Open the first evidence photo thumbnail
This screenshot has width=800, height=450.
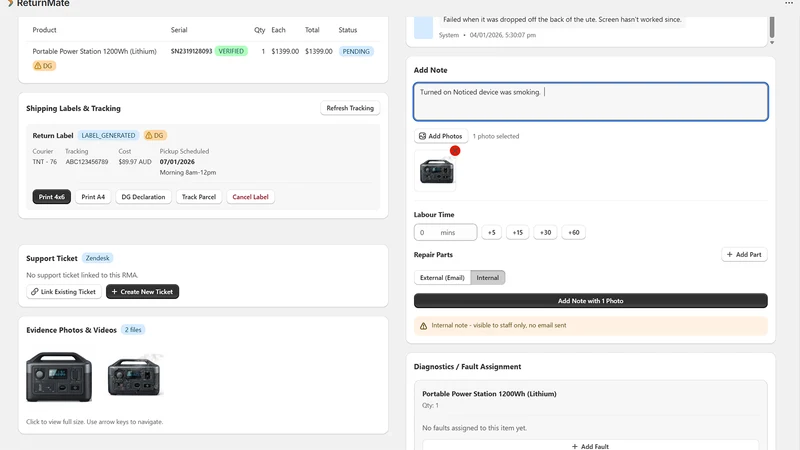[59, 377]
